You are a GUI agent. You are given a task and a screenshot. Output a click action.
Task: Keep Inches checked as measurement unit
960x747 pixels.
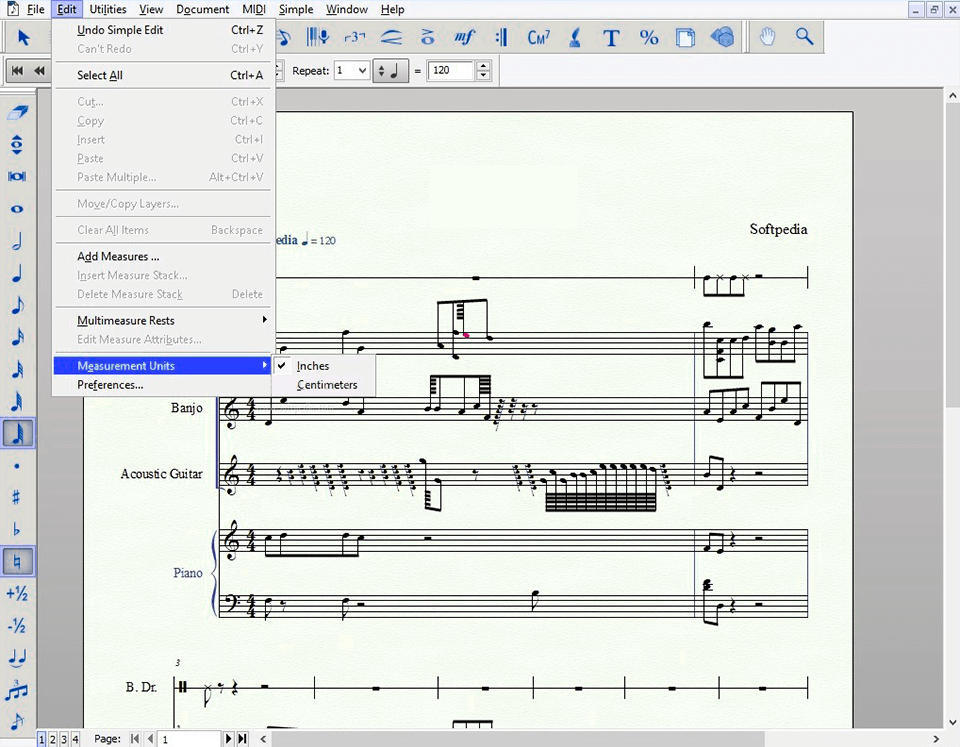point(313,365)
